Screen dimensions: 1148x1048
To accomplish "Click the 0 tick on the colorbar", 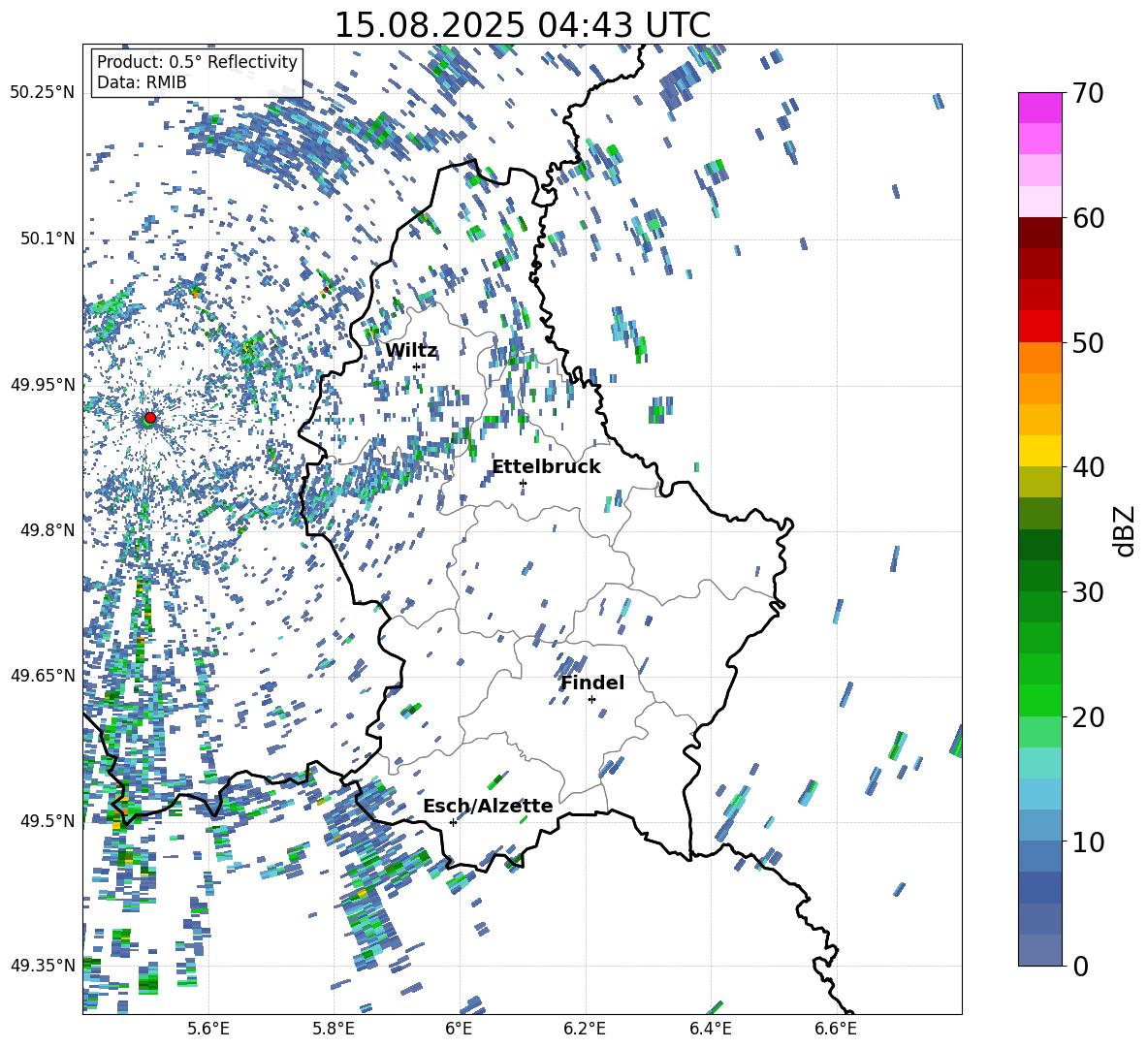I will click(x=1080, y=966).
